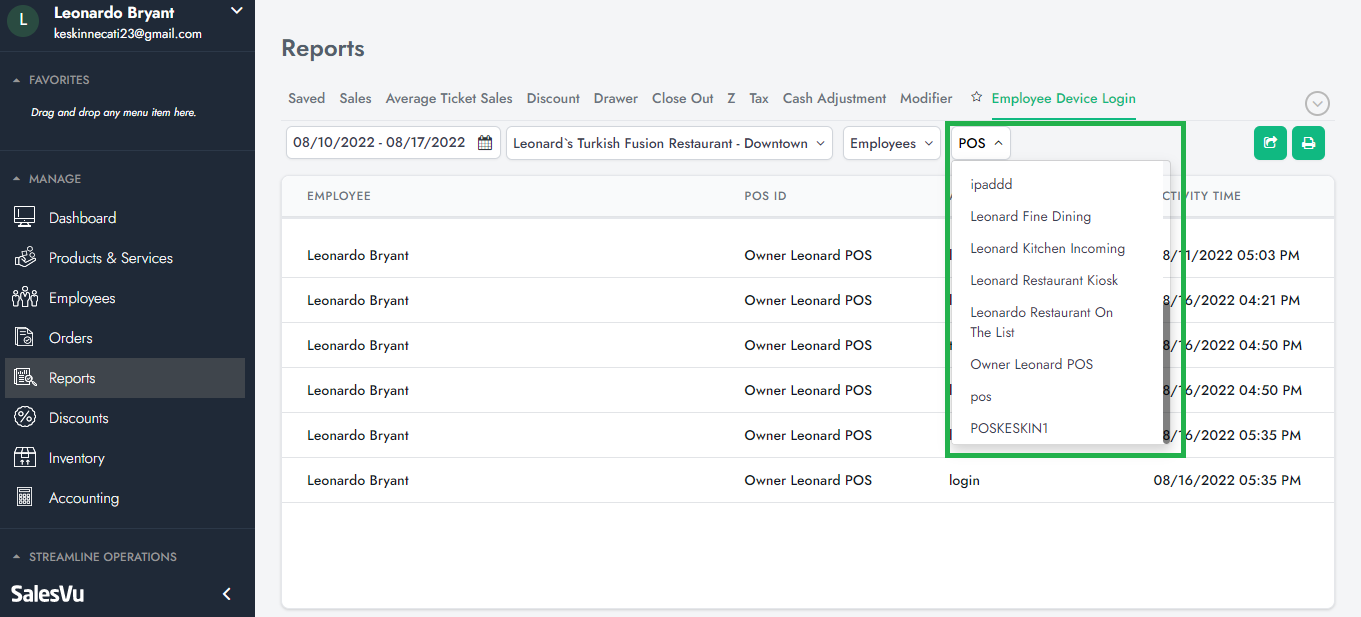Choose Owner Leonard POS in the dropdown list
1361x617 pixels.
click(x=1031, y=364)
